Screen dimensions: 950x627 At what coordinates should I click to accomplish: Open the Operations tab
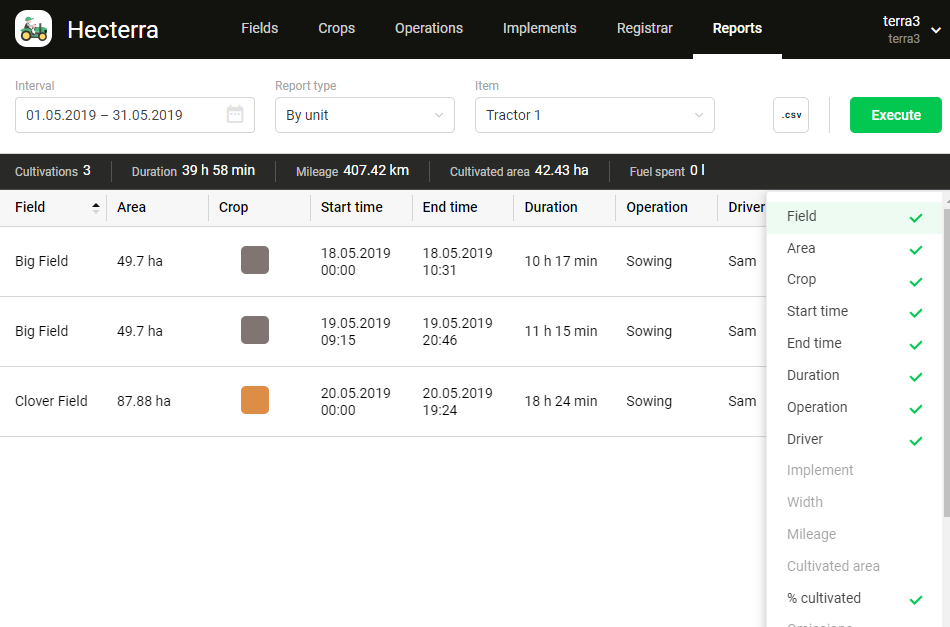point(428,28)
